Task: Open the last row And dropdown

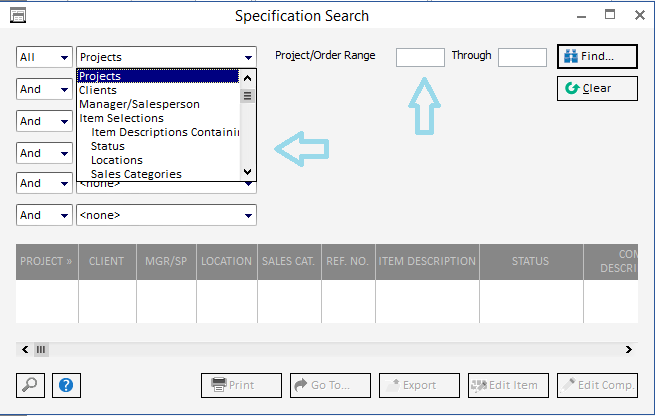Action: tap(44, 215)
